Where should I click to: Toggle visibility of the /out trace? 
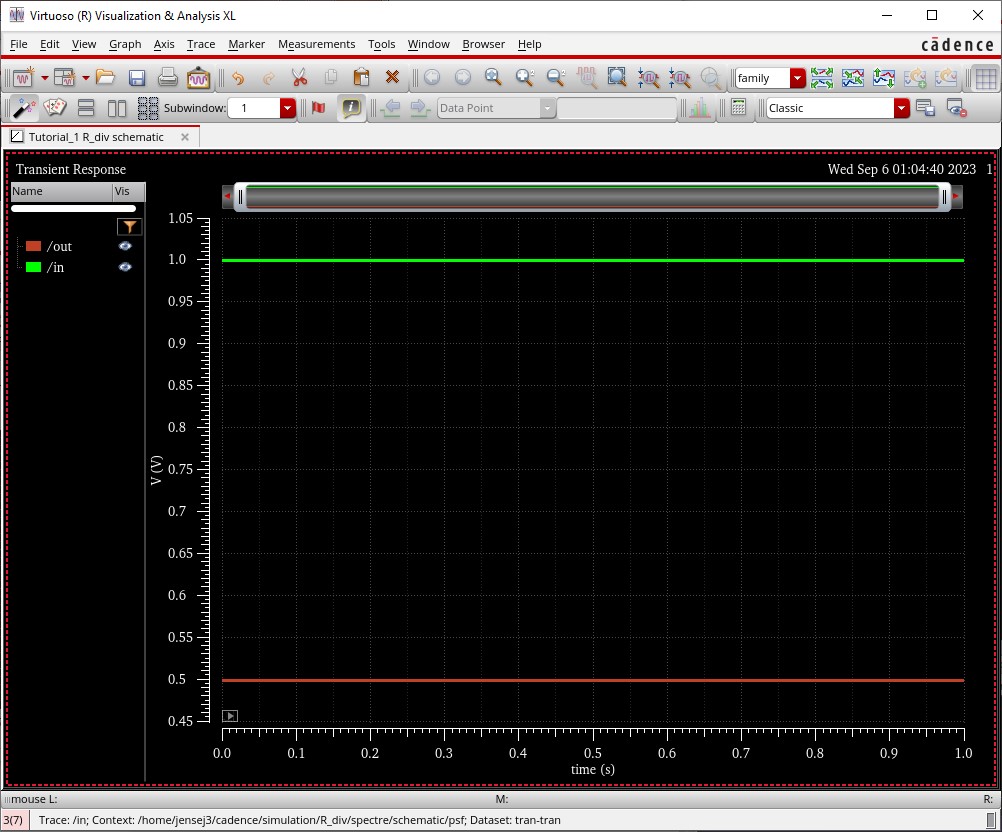coord(125,246)
